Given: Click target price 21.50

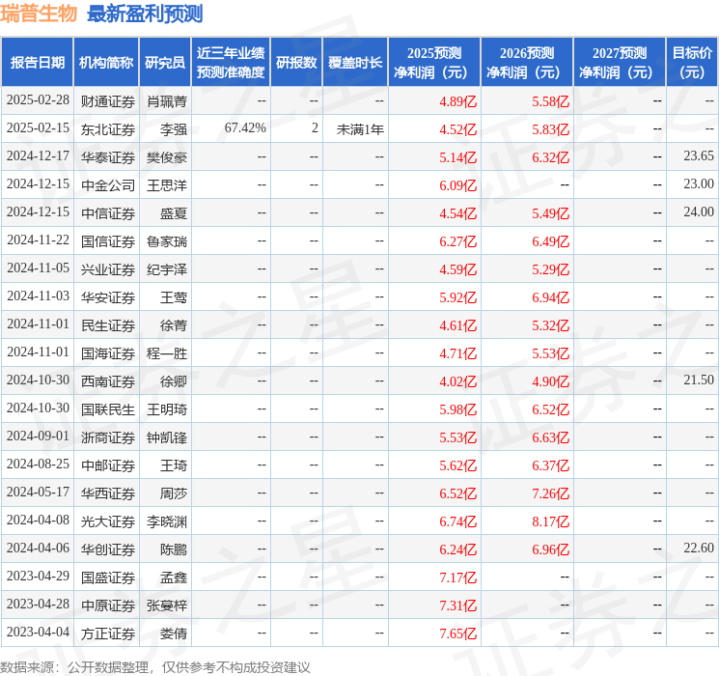Looking at the screenshot, I should [x=698, y=380].
